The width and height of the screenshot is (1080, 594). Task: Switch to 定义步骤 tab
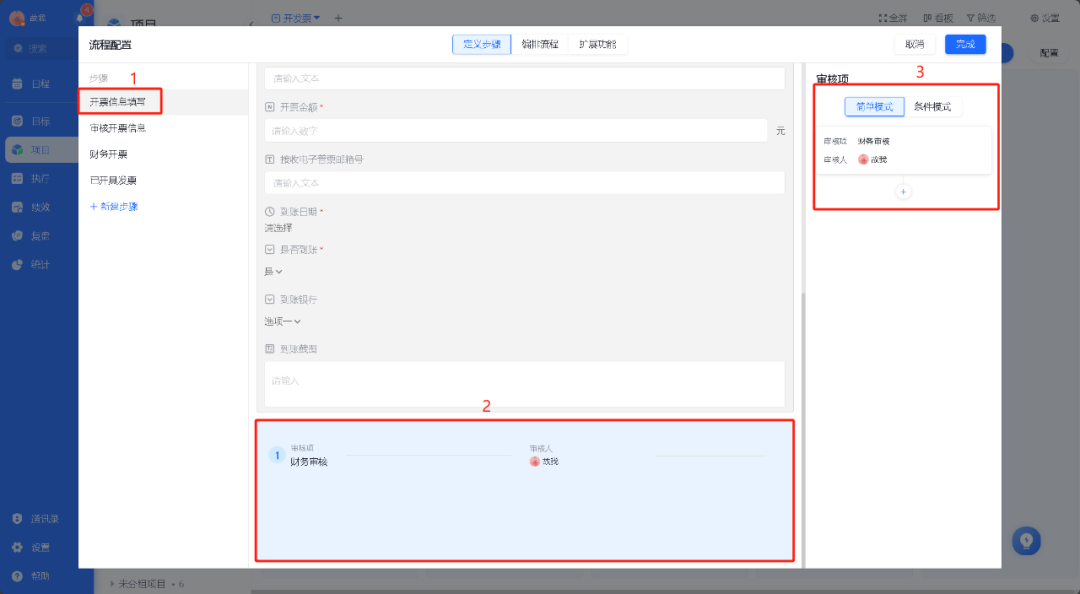click(481, 44)
